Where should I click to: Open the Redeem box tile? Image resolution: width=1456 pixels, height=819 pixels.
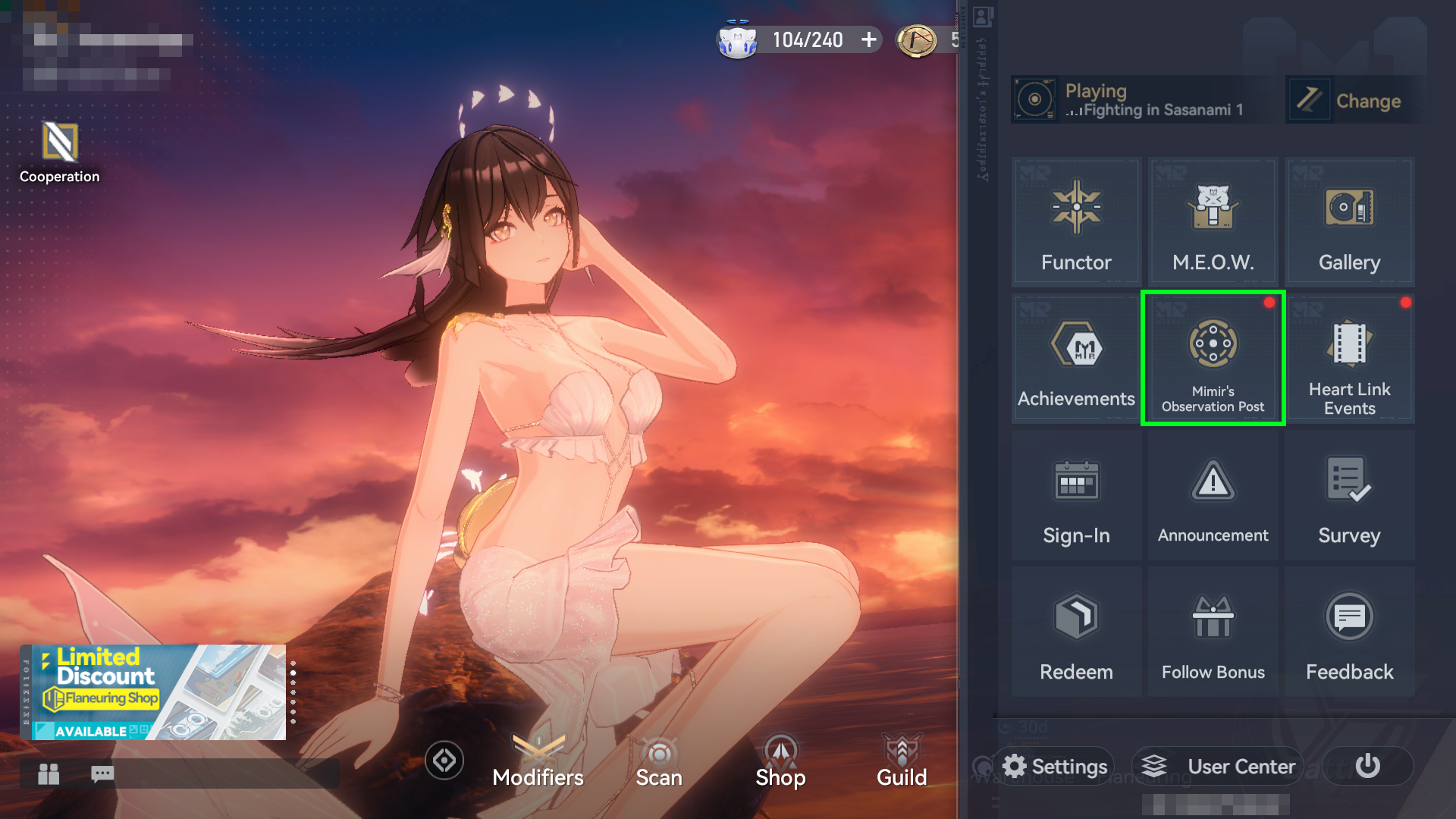pyautogui.click(x=1076, y=632)
